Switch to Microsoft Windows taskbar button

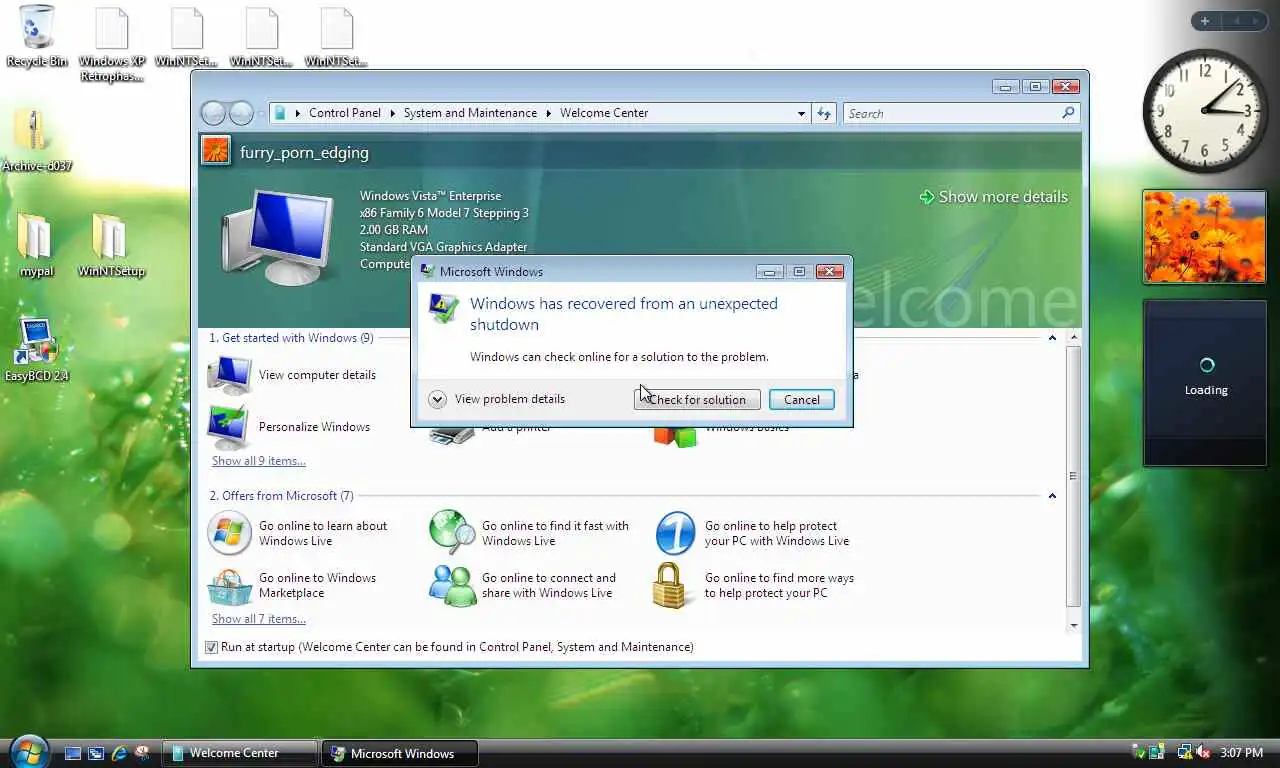400,753
